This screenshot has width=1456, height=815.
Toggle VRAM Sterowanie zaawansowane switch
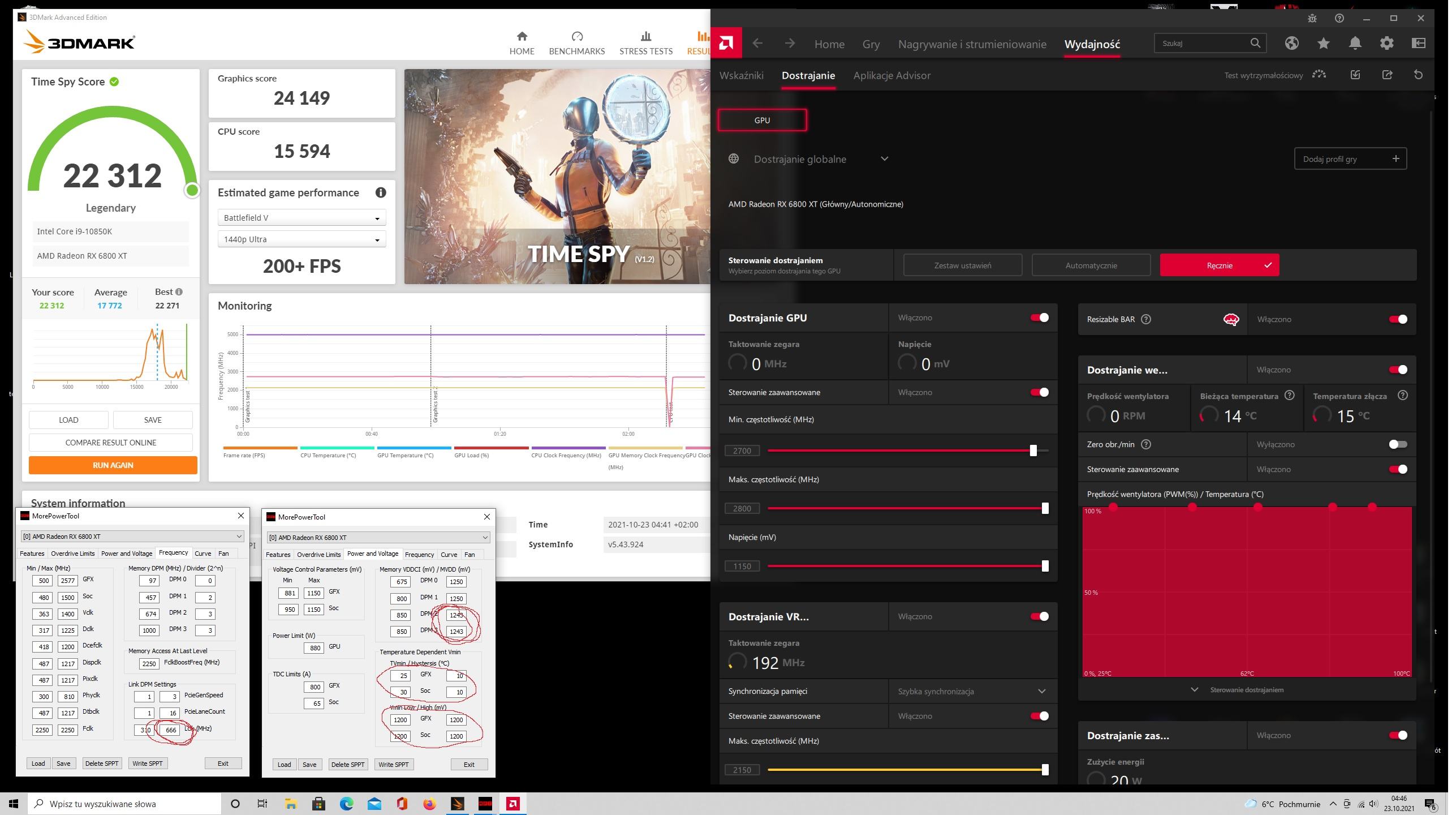1039,716
